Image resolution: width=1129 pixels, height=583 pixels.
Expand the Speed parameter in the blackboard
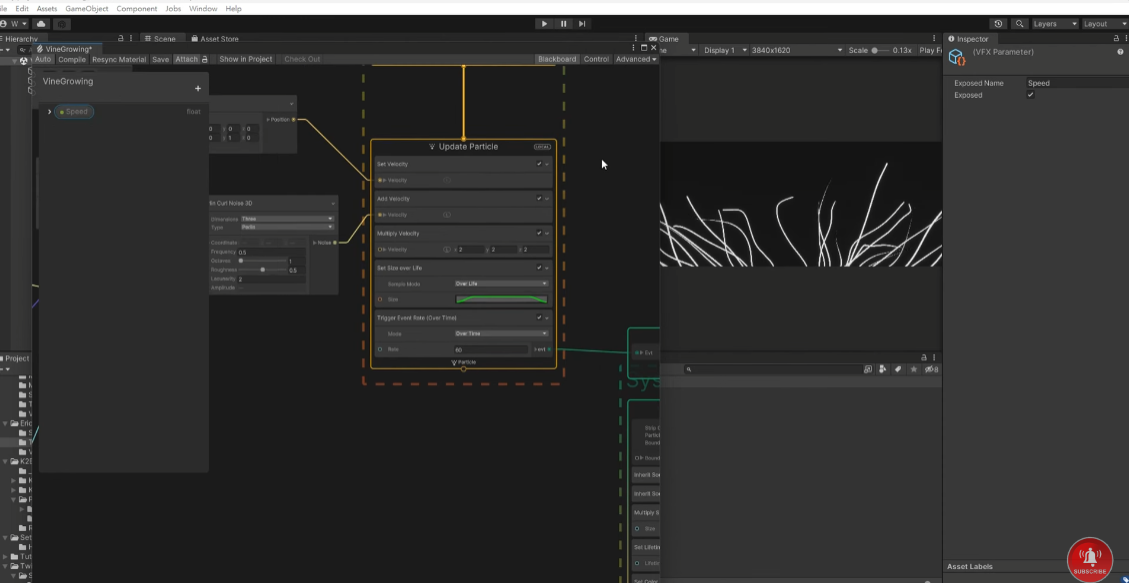point(49,111)
